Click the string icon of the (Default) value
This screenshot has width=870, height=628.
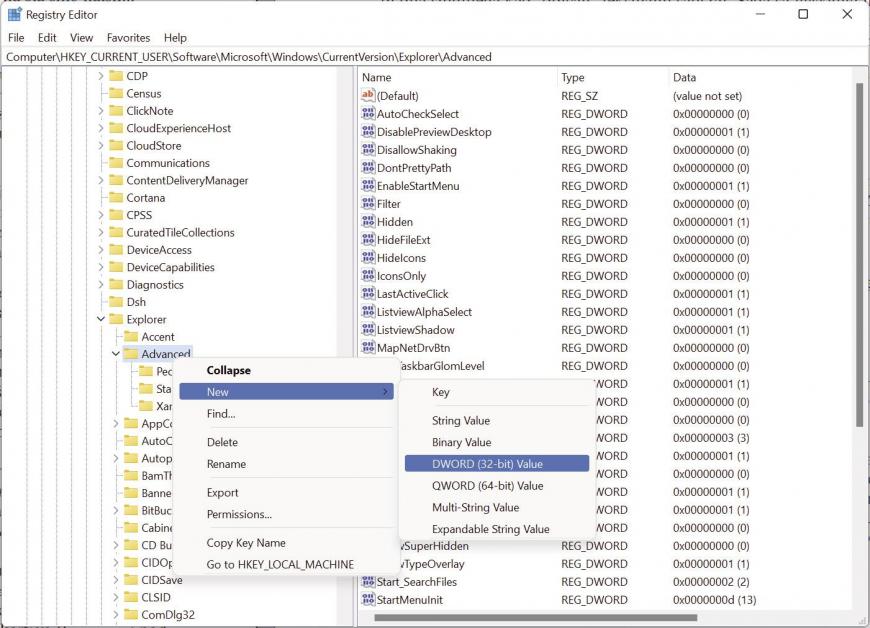pyautogui.click(x=368, y=95)
